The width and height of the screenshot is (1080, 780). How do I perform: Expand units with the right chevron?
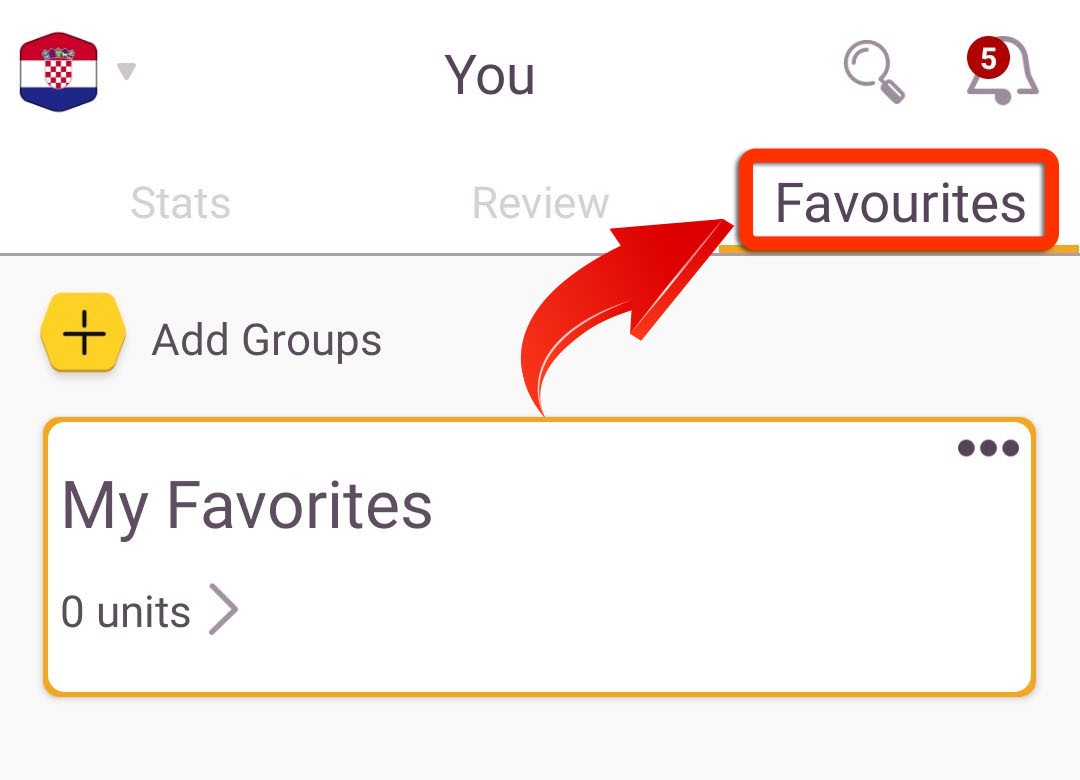pyautogui.click(x=223, y=609)
